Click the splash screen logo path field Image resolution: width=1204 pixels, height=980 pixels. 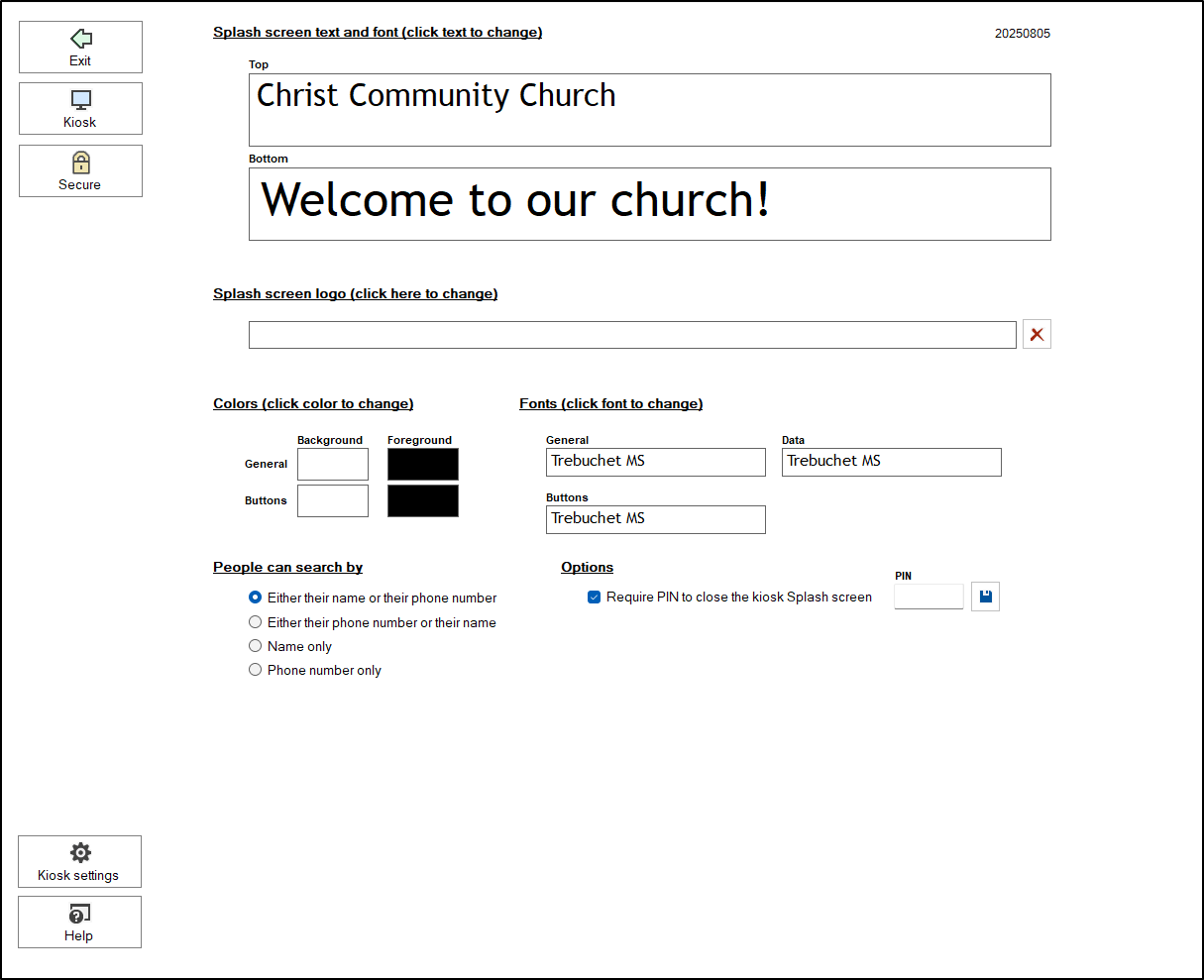tap(632, 335)
